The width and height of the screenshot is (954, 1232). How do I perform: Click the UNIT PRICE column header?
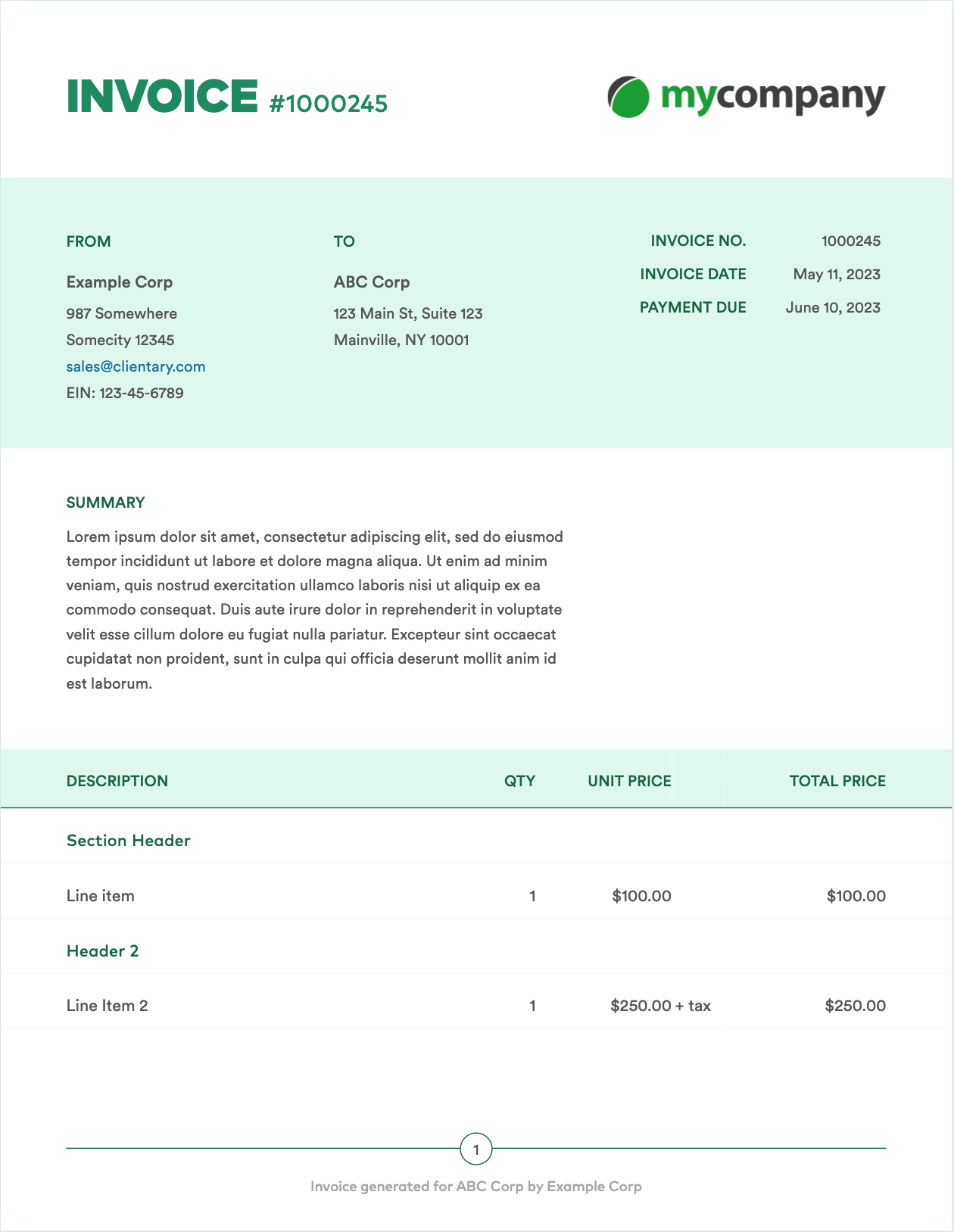(x=629, y=781)
